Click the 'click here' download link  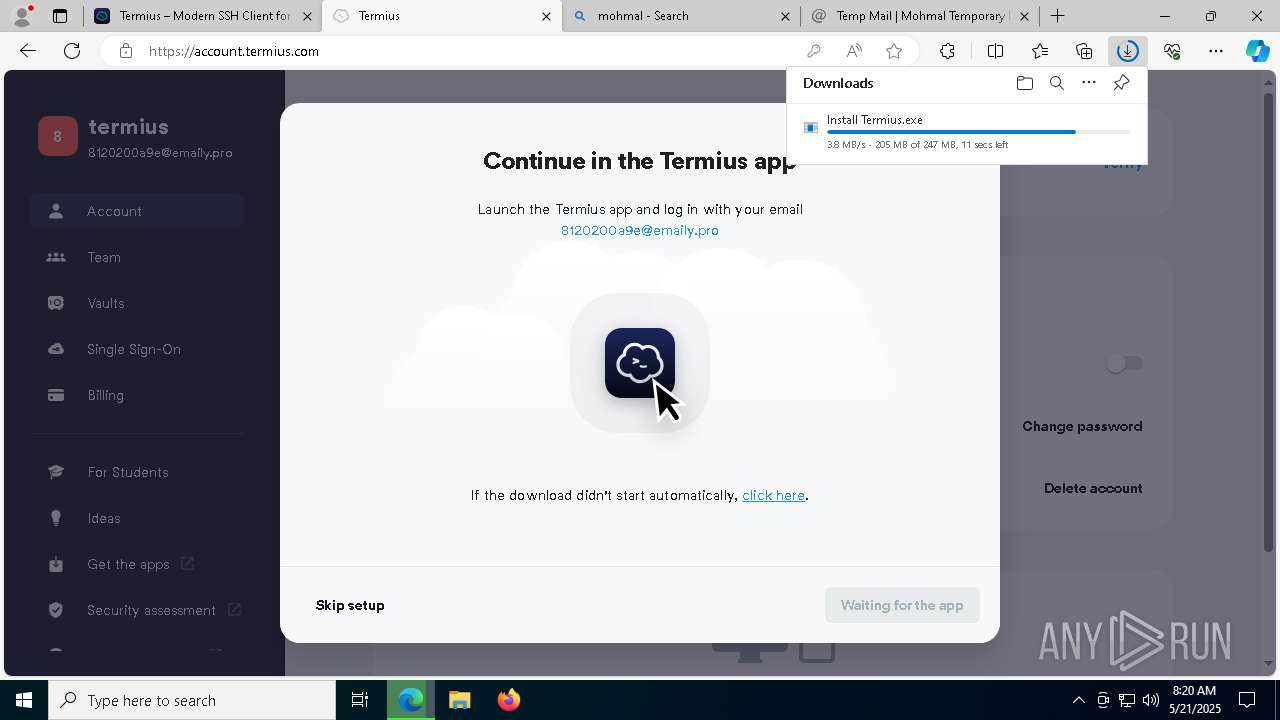773,495
